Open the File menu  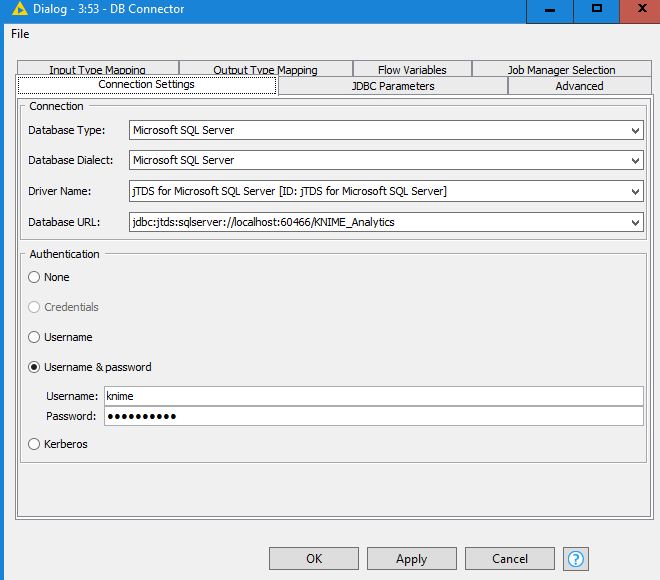pyautogui.click(x=20, y=34)
